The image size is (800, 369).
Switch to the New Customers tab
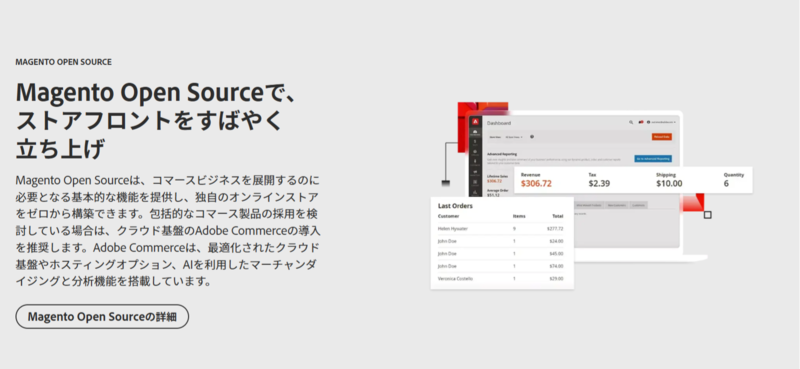617,205
